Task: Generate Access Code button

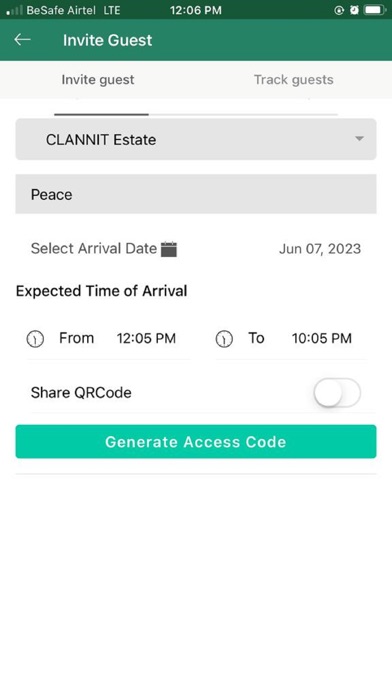Action: click(196, 442)
